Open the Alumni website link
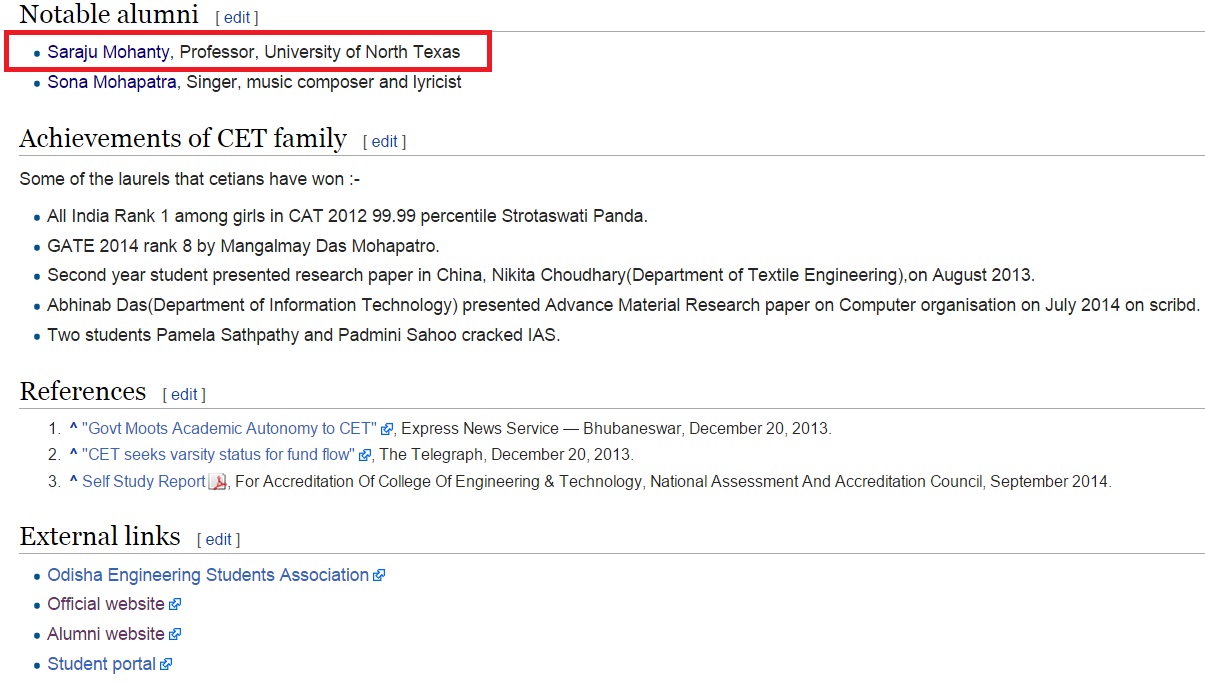1205x684 pixels. coord(105,634)
